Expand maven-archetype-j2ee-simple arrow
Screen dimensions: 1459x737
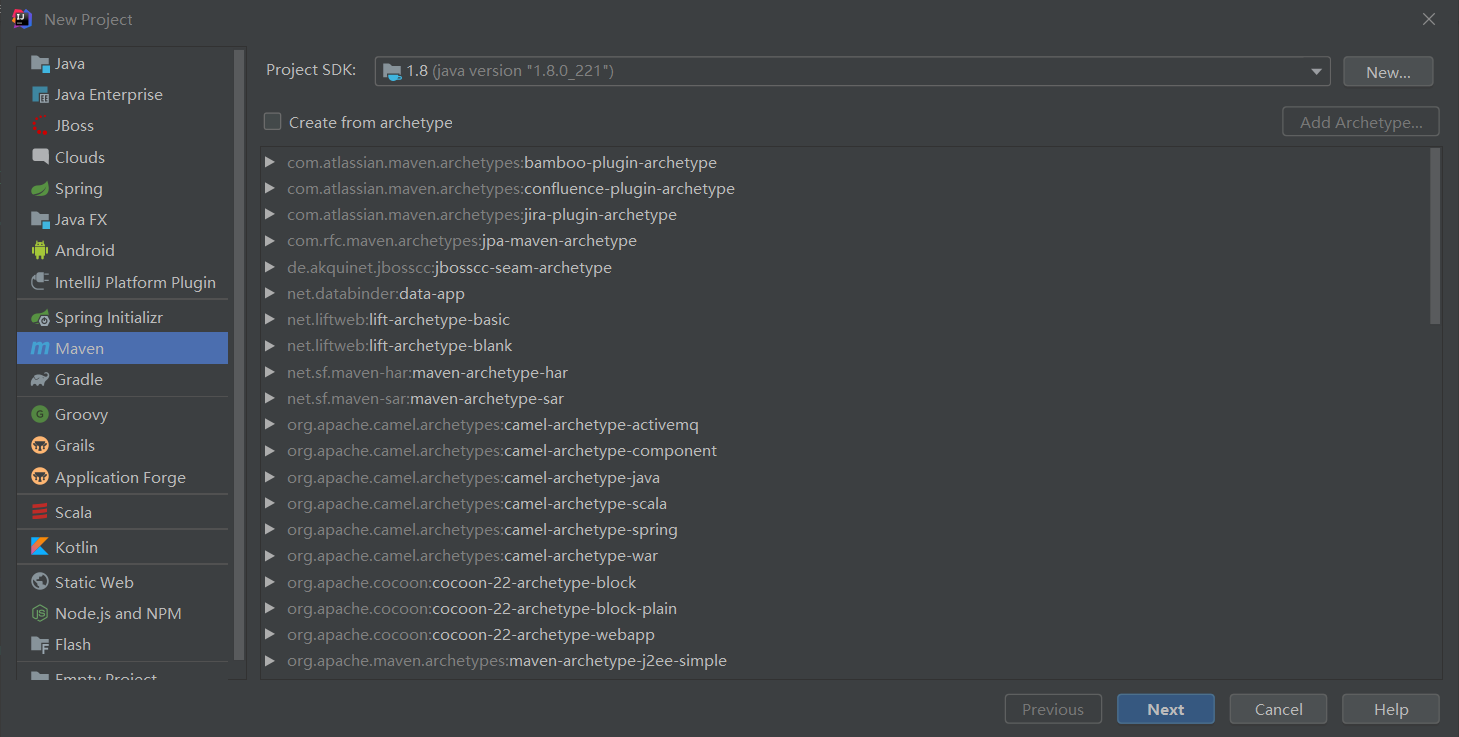(x=270, y=660)
